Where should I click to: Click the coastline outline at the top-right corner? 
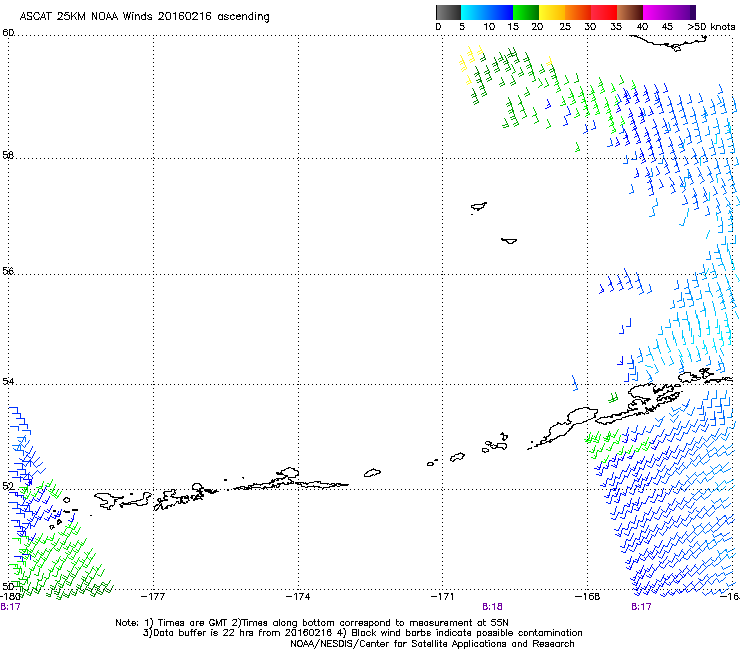[x=670, y=42]
